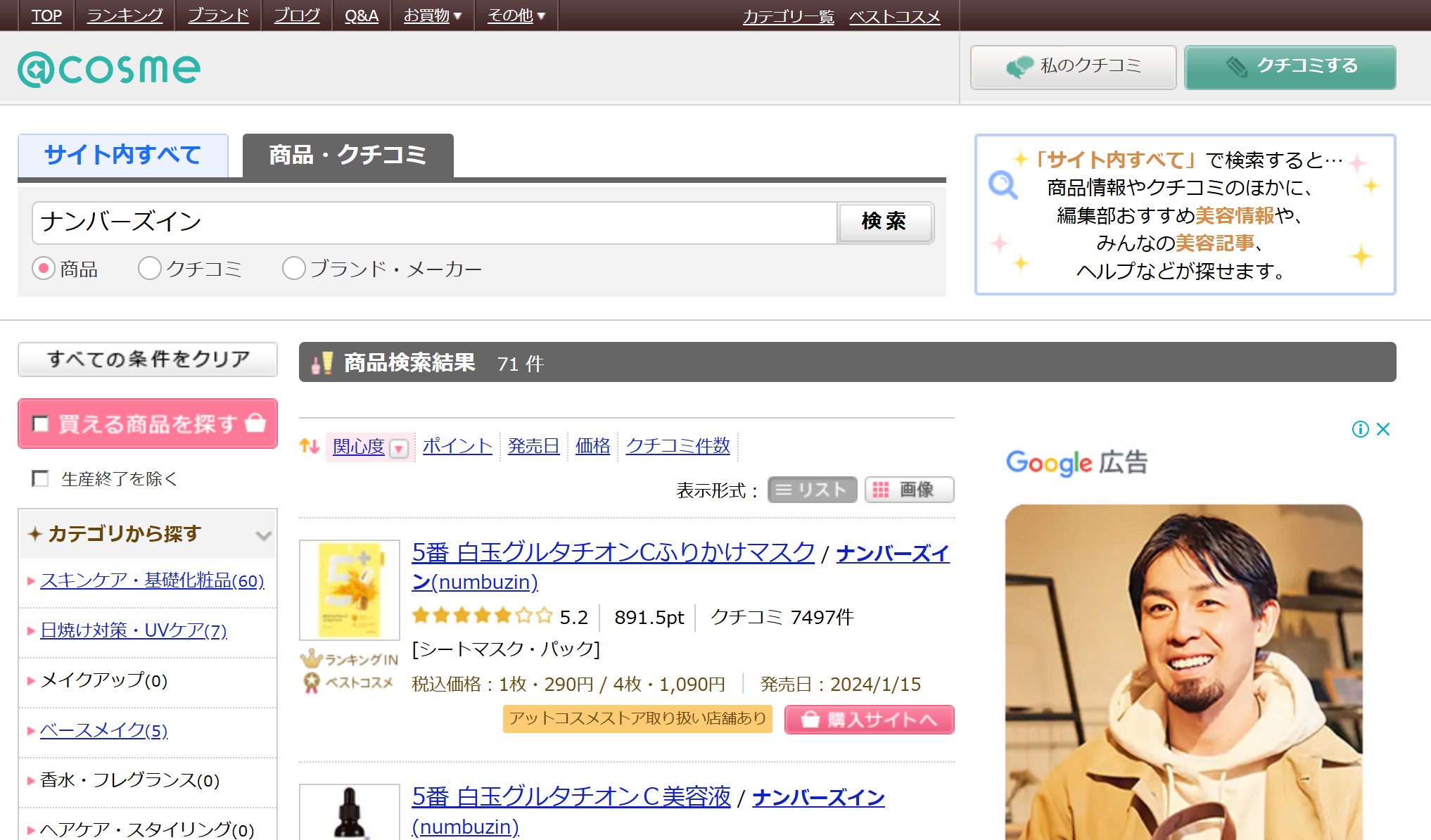
Task: Click the 購入サイトへ button
Action: click(x=870, y=720)
